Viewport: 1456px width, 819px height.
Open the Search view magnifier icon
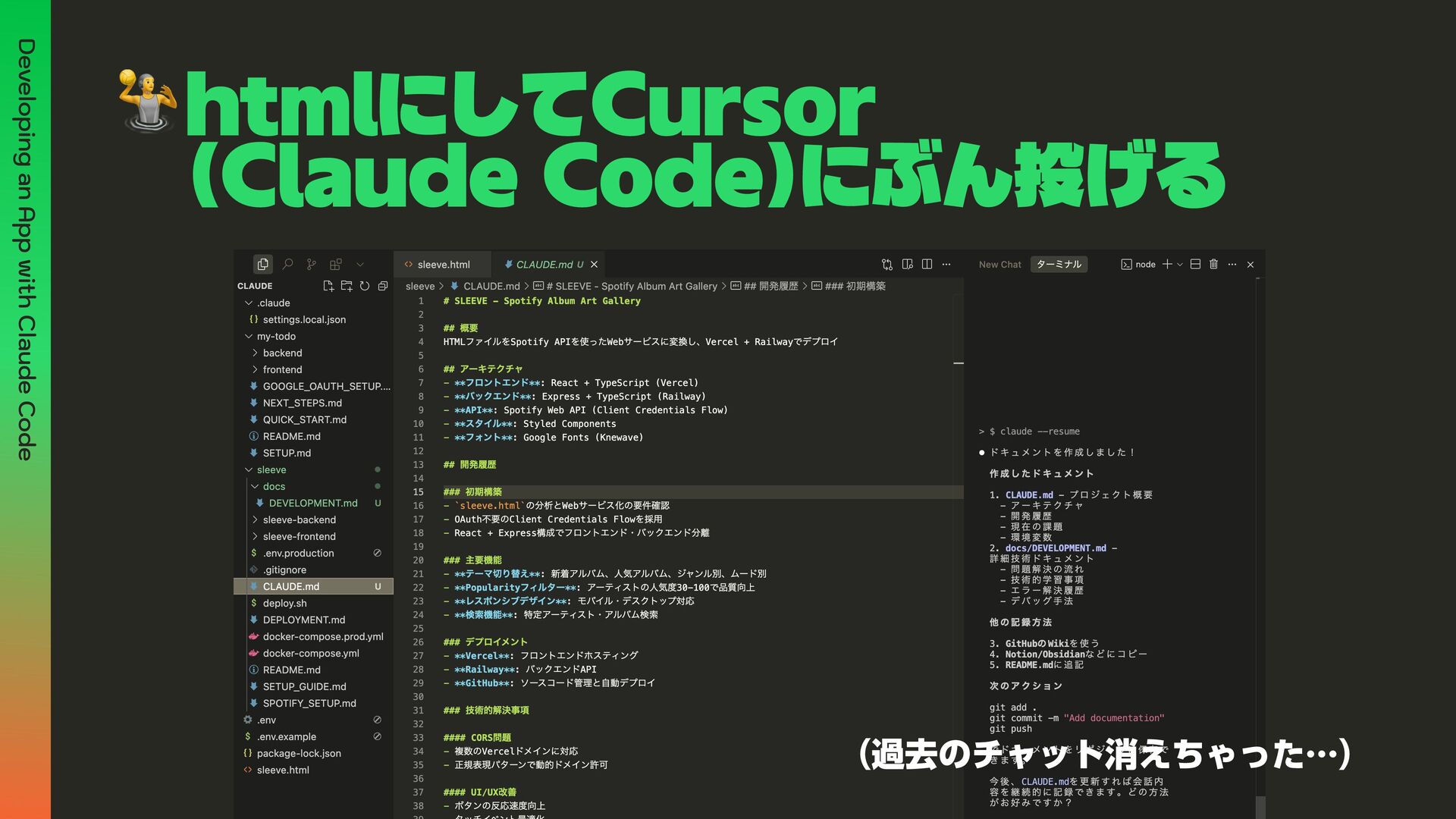[x=287, y=264]
